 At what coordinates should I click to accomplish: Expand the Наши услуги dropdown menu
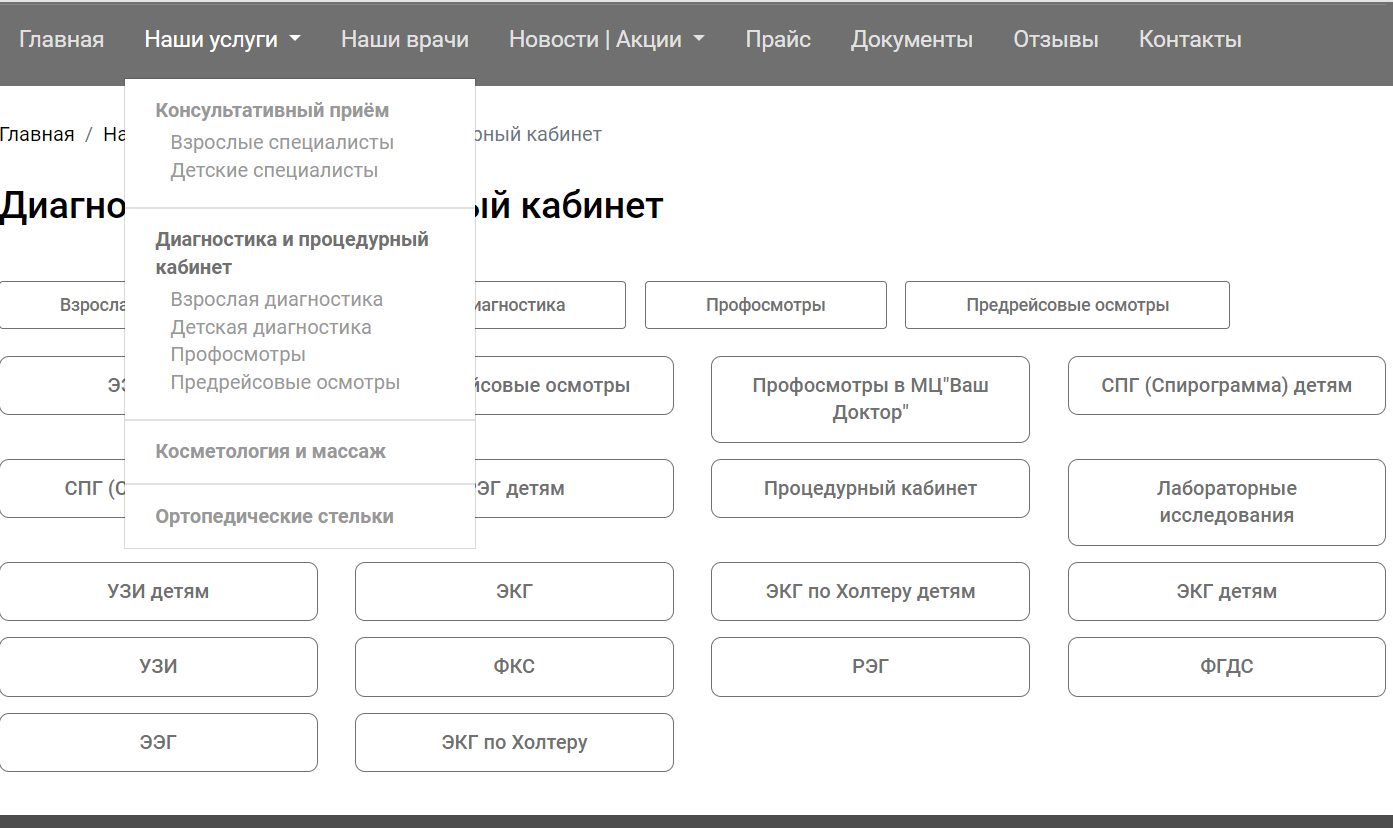[x=222, y=40]
